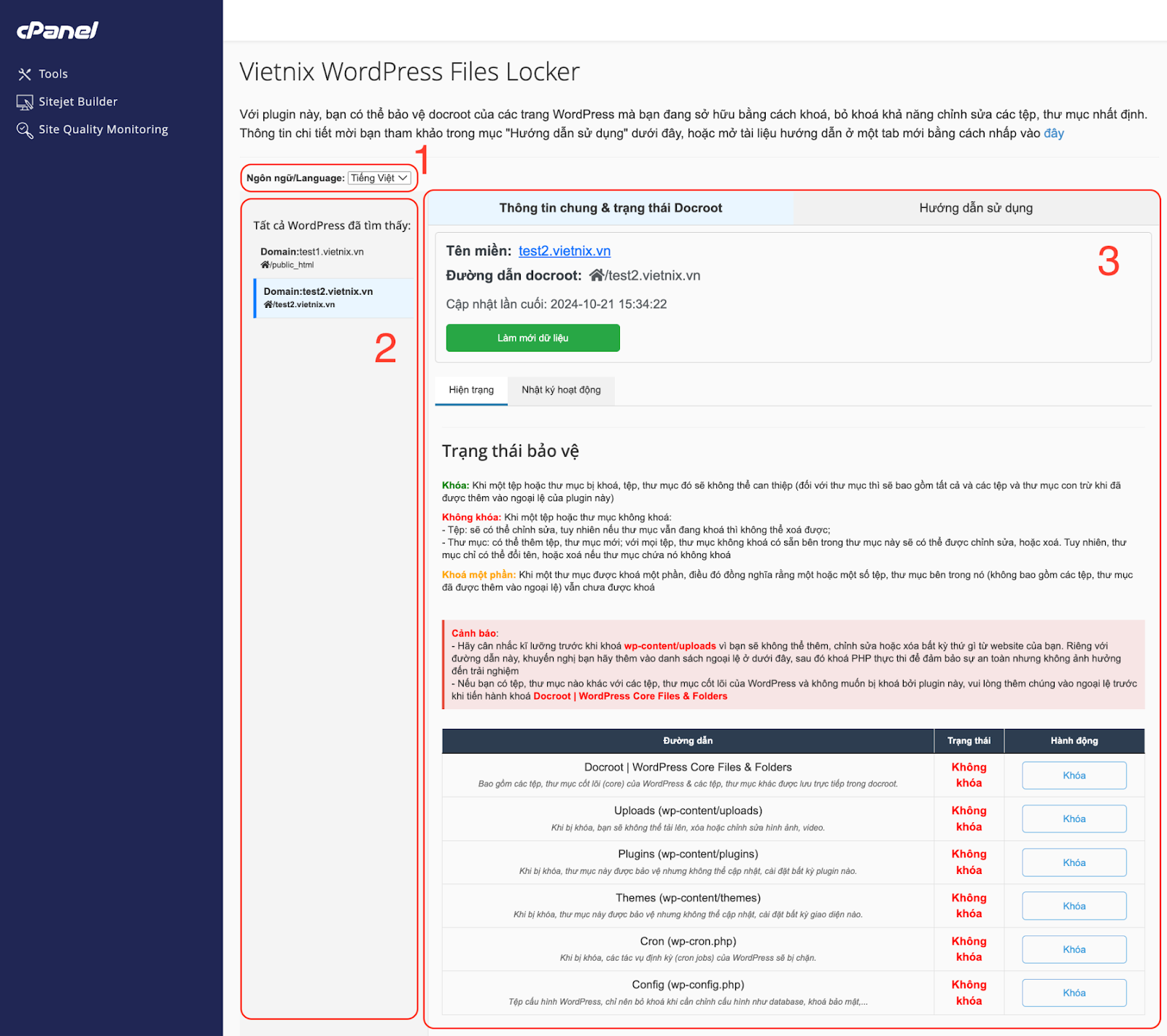Click the Đường dẫn column header

pyautogui.click(x=688, y=741)
